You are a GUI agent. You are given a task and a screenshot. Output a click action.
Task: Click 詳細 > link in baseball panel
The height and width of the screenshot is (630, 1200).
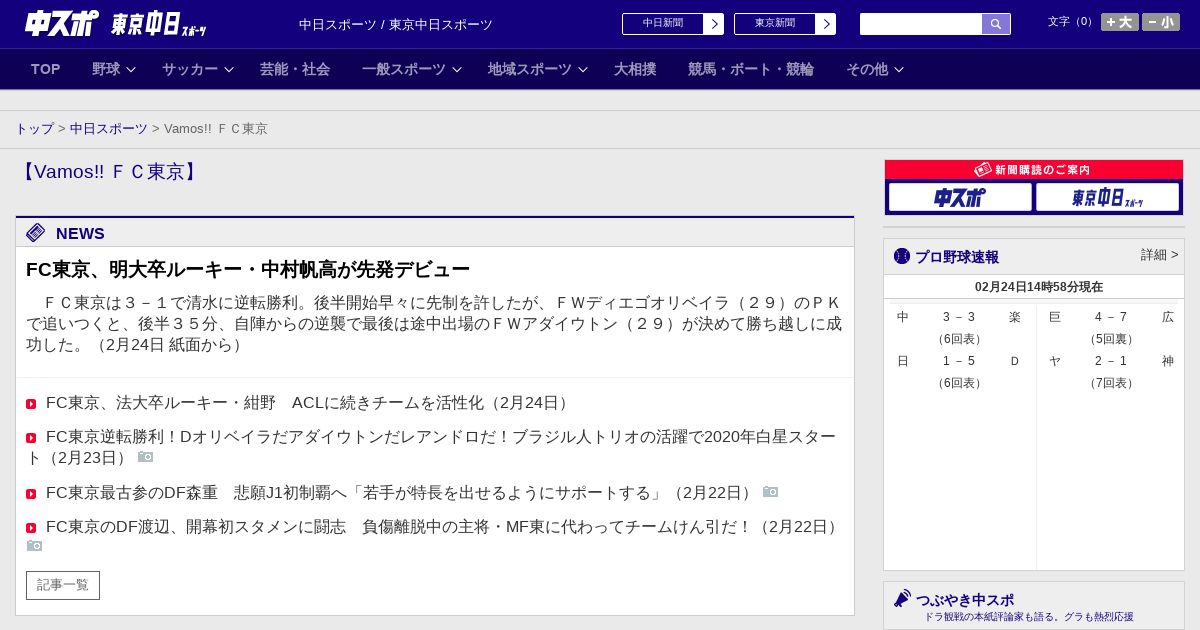pos(1160,255)
